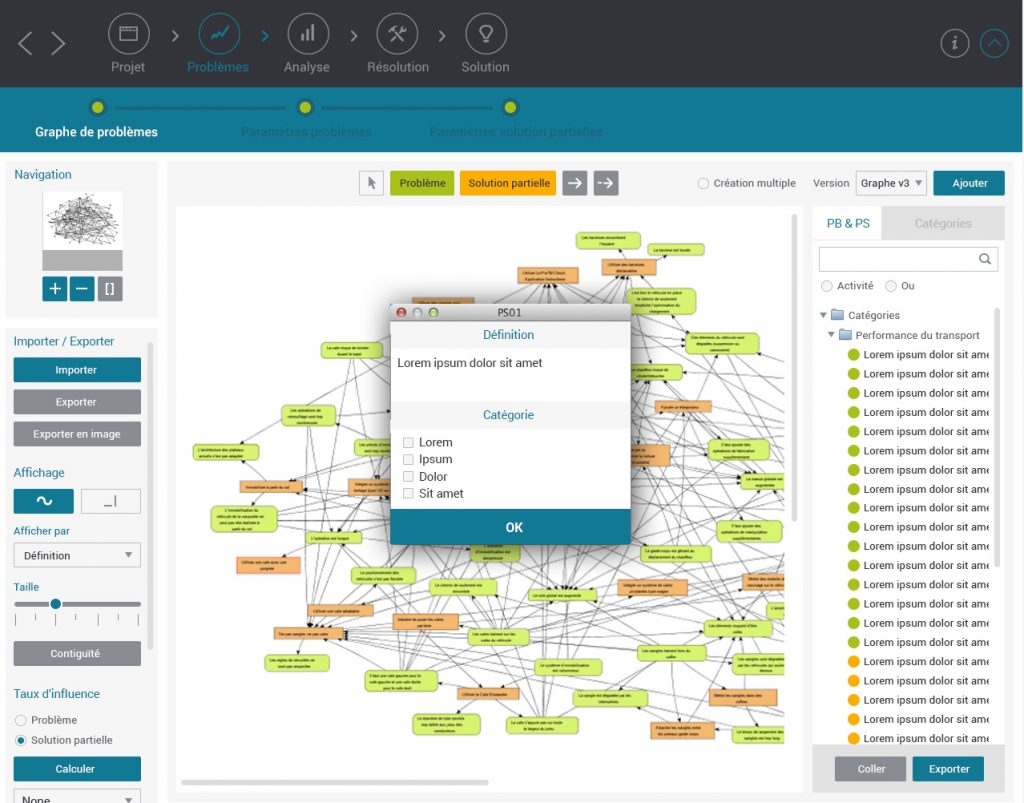The image size is (1024, 803).
Task: Select curved line display mode
Action: point(42,501)
